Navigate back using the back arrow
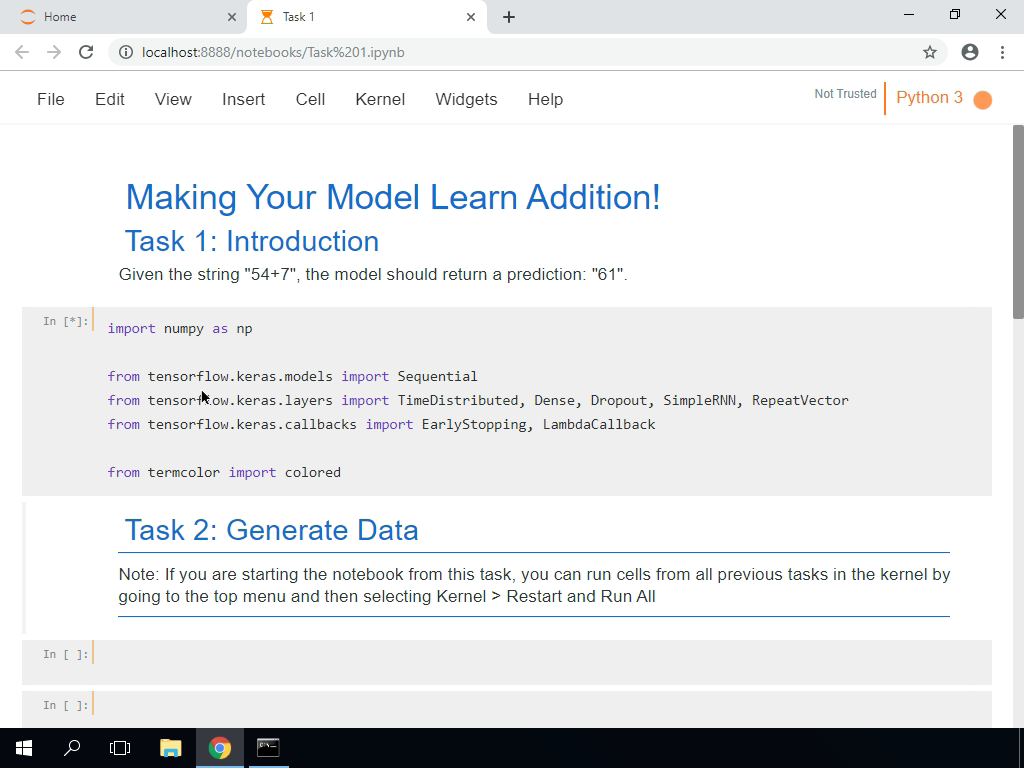The image size is (1024, 768). [x=22, y=52]
